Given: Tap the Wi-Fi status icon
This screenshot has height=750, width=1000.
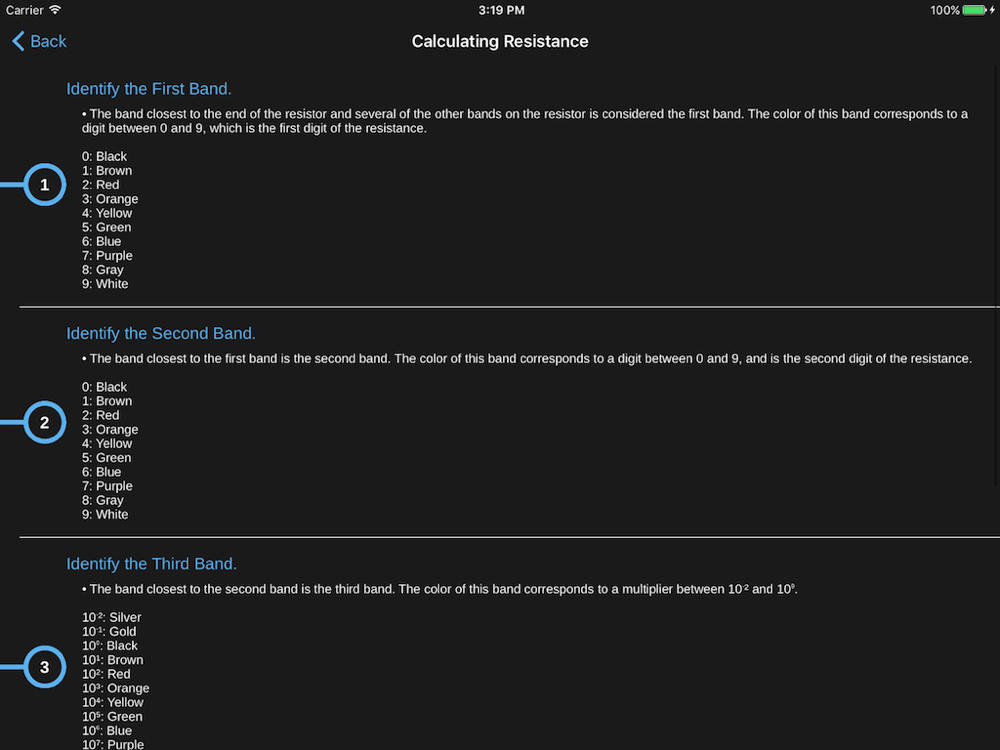Looking at the screenshot, I should pos(55,10).
